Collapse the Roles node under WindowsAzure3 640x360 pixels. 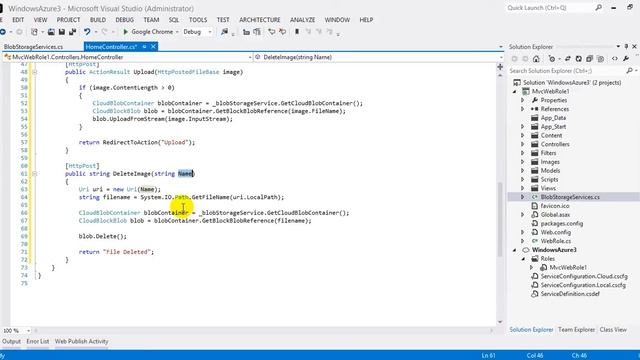tap(523, 259)
